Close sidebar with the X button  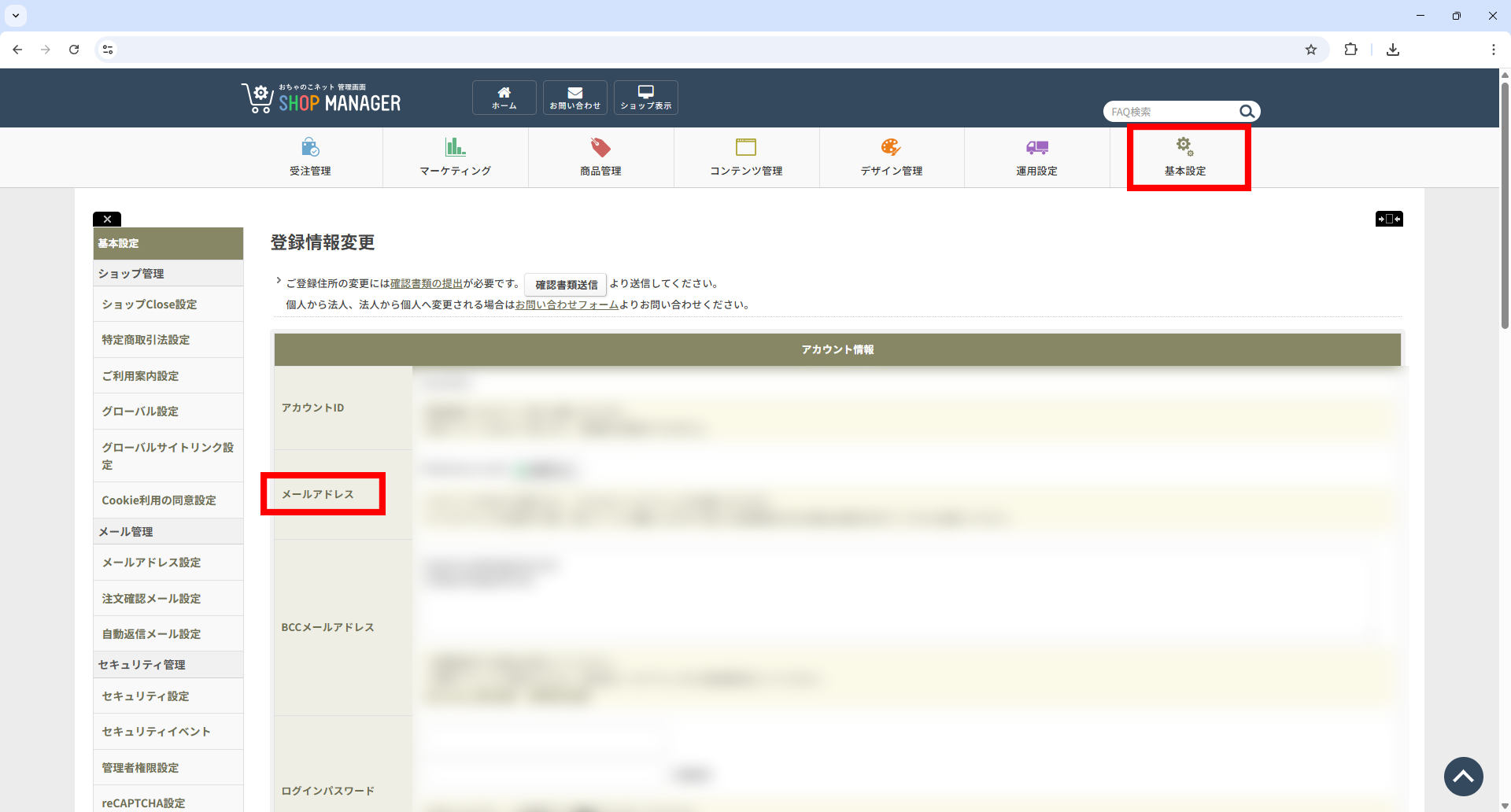(107, 220)
